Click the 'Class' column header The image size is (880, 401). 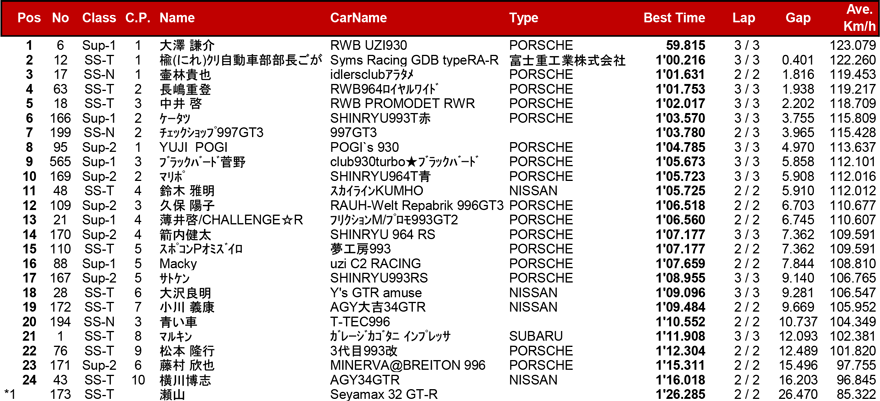click(99, 18)
